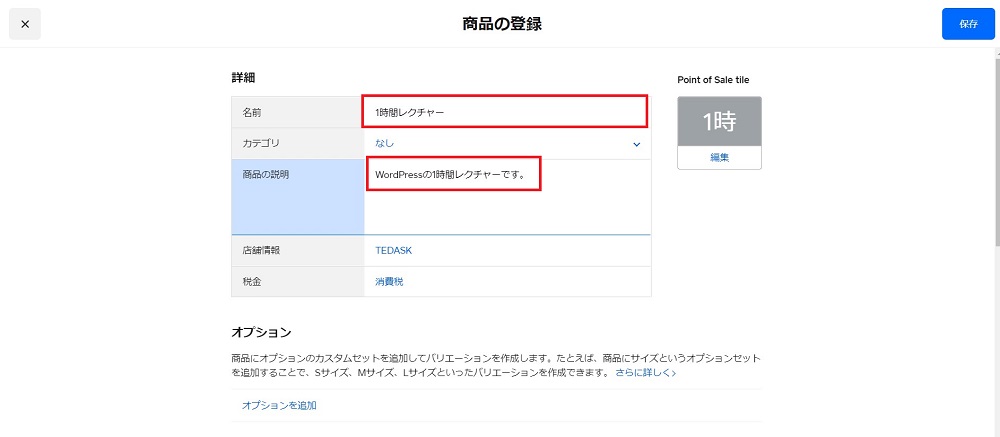Click the 店舗情報 row label
The height and width of the screenshot is (437, 1000).
click(x=261, y=250)
